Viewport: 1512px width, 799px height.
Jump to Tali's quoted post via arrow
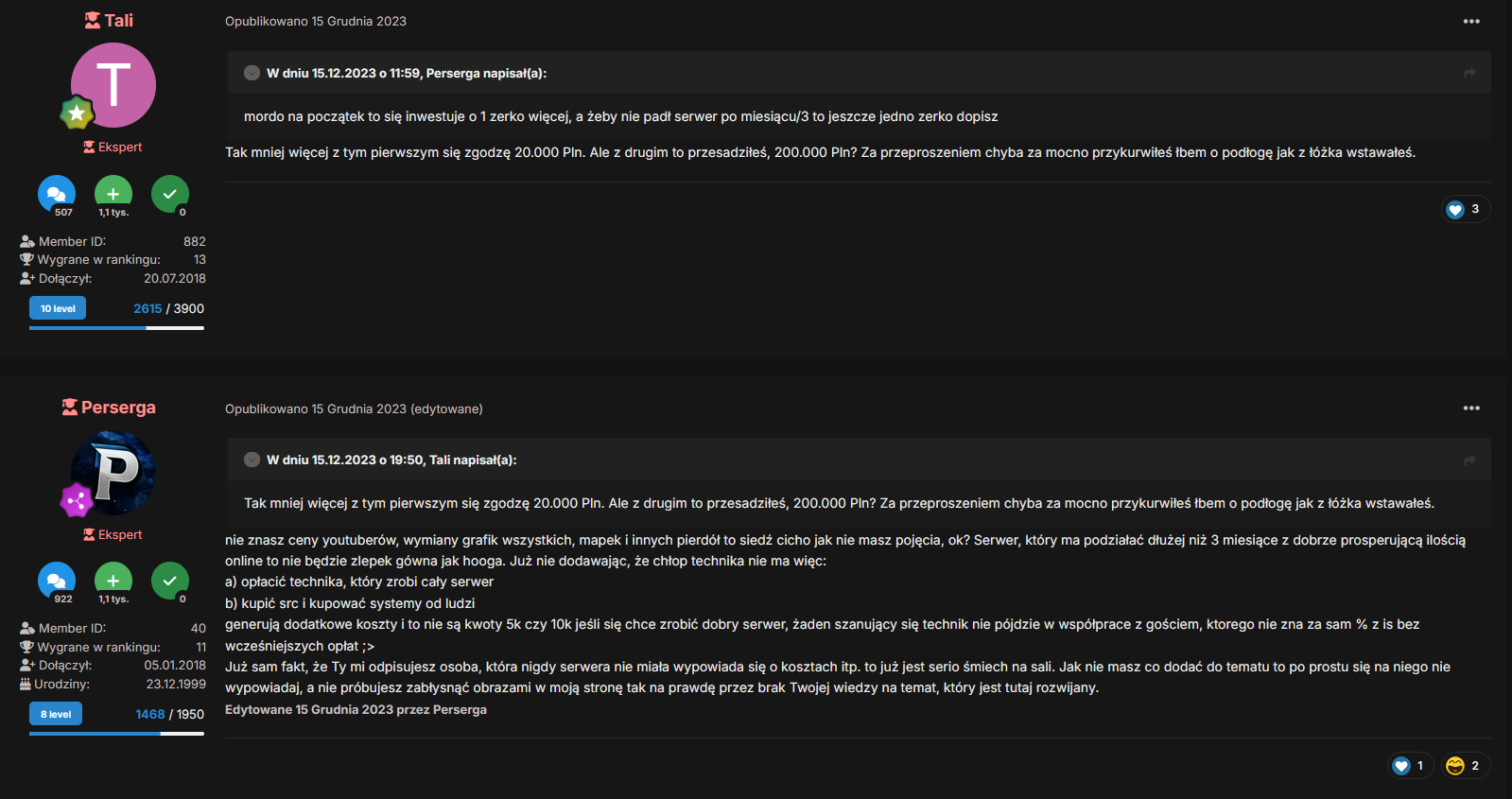click(x=1469, y=460)
